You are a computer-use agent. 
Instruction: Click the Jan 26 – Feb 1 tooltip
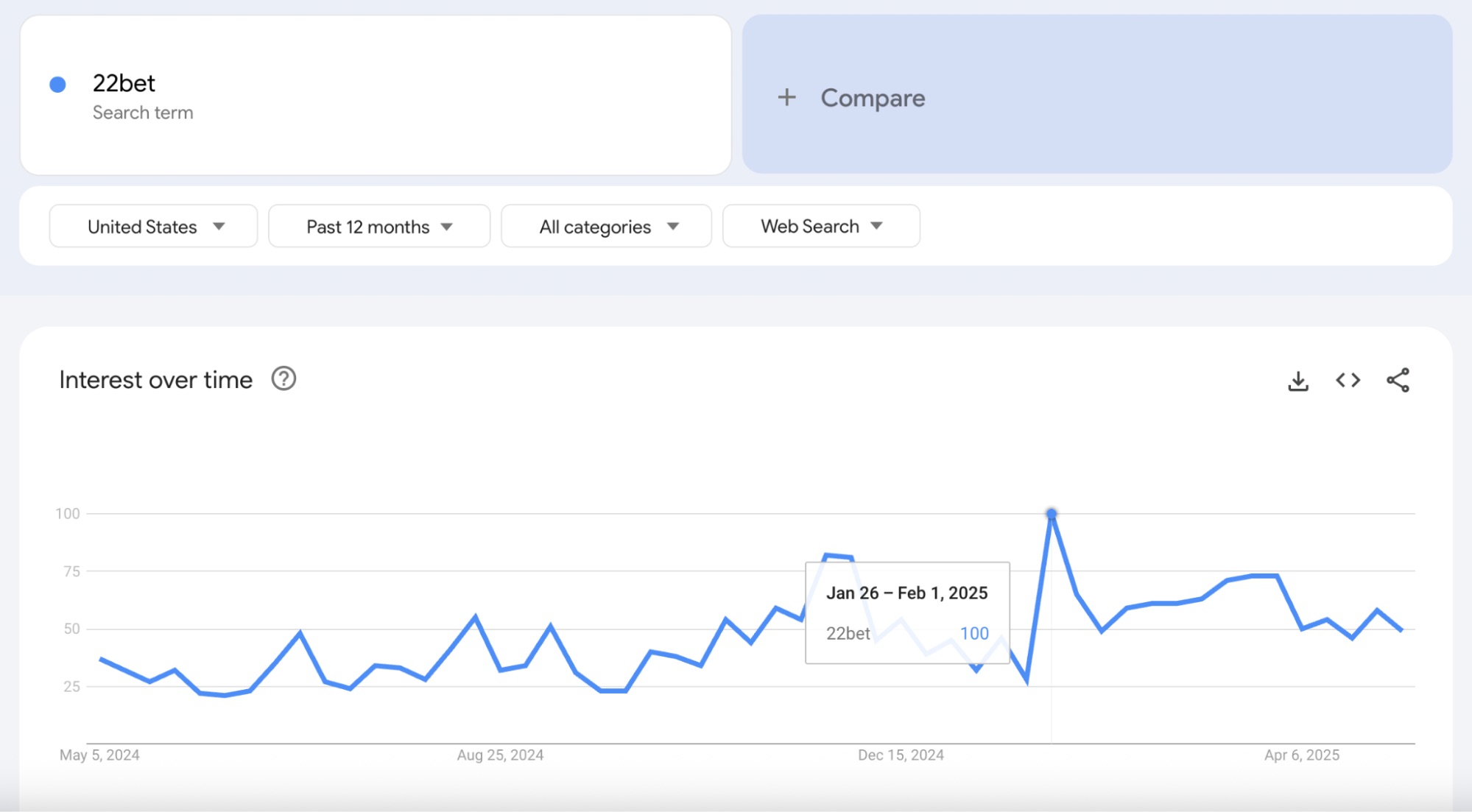(907, 612)
